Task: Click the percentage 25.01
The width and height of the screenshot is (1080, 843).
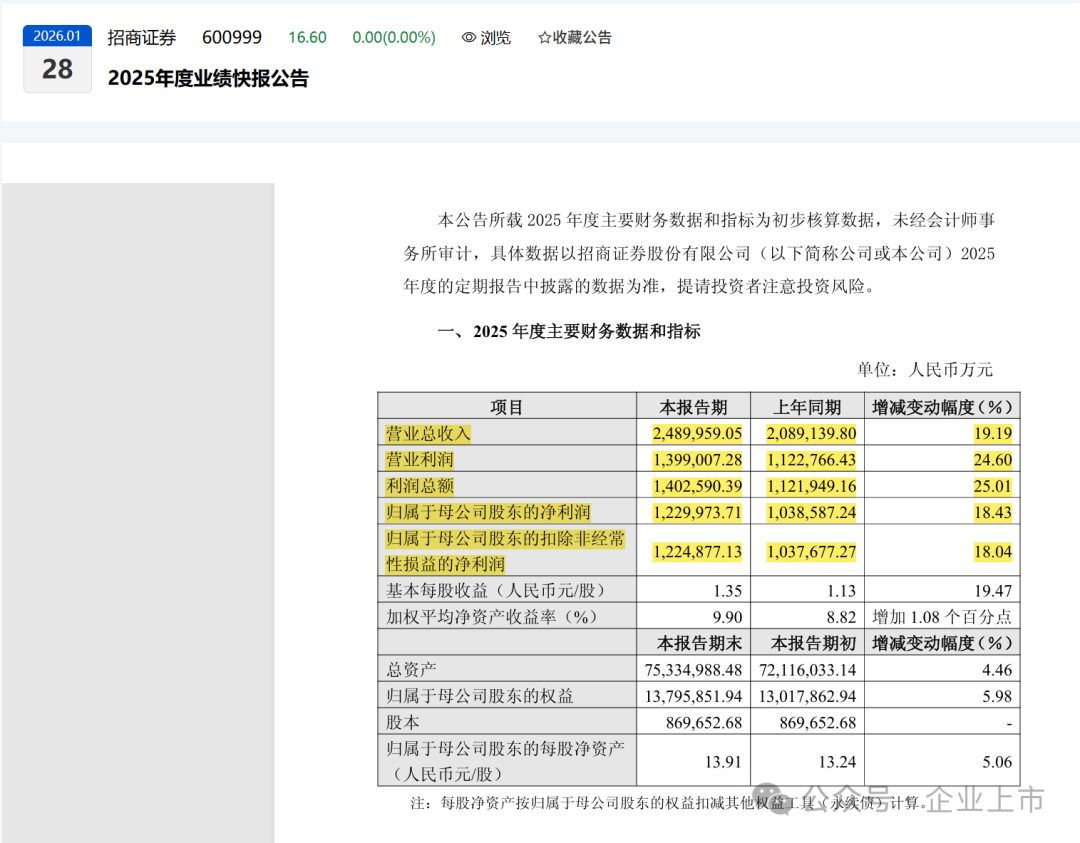Action: [993, 486]
